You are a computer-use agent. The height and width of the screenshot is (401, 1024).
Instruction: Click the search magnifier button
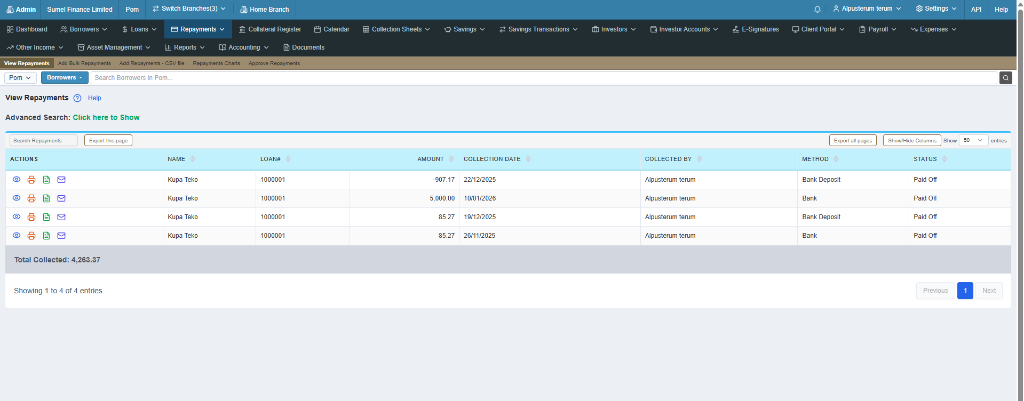click(x=1006, y=78)
